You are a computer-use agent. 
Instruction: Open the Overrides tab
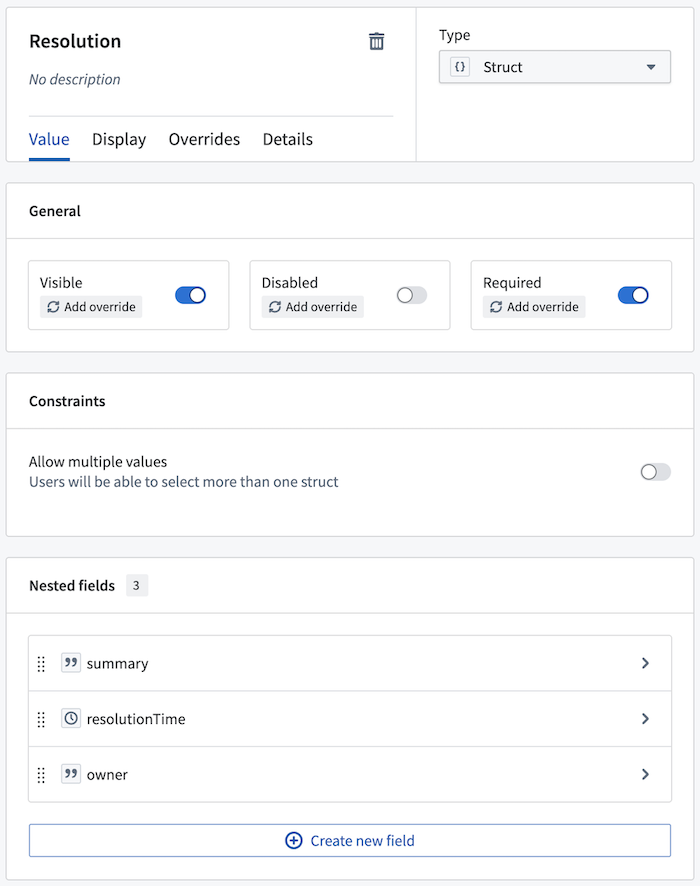coord(204,139)
